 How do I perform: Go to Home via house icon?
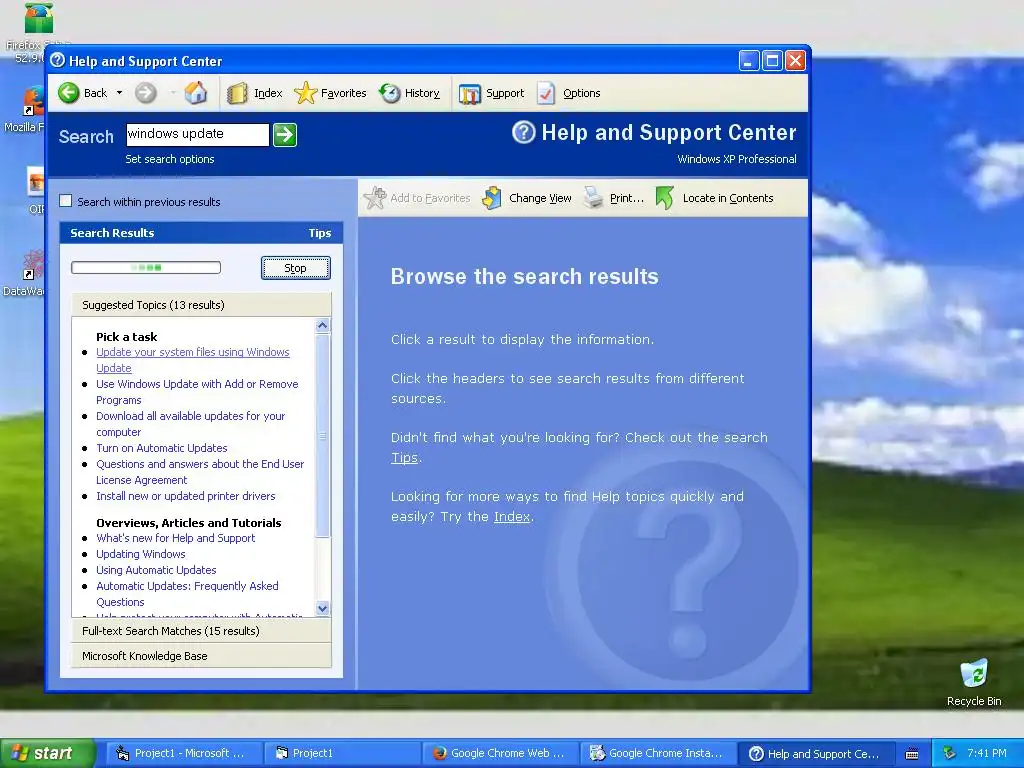[195, 93]
